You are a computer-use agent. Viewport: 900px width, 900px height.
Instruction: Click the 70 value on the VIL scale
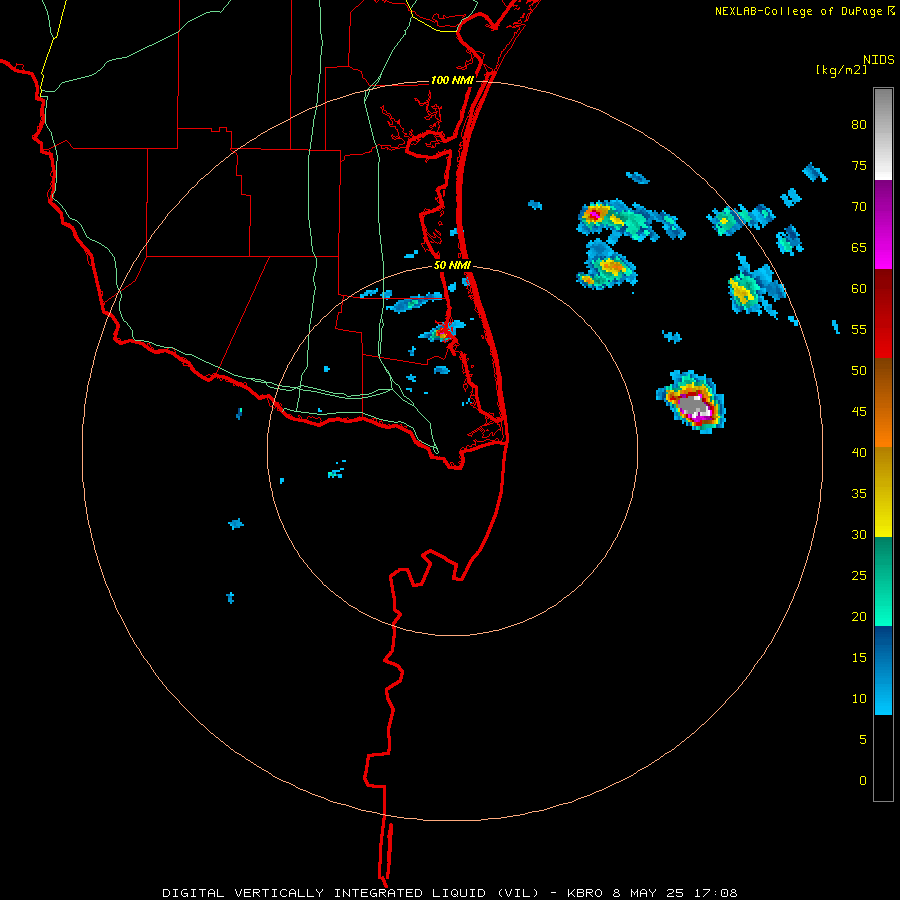tap(859, 207)
